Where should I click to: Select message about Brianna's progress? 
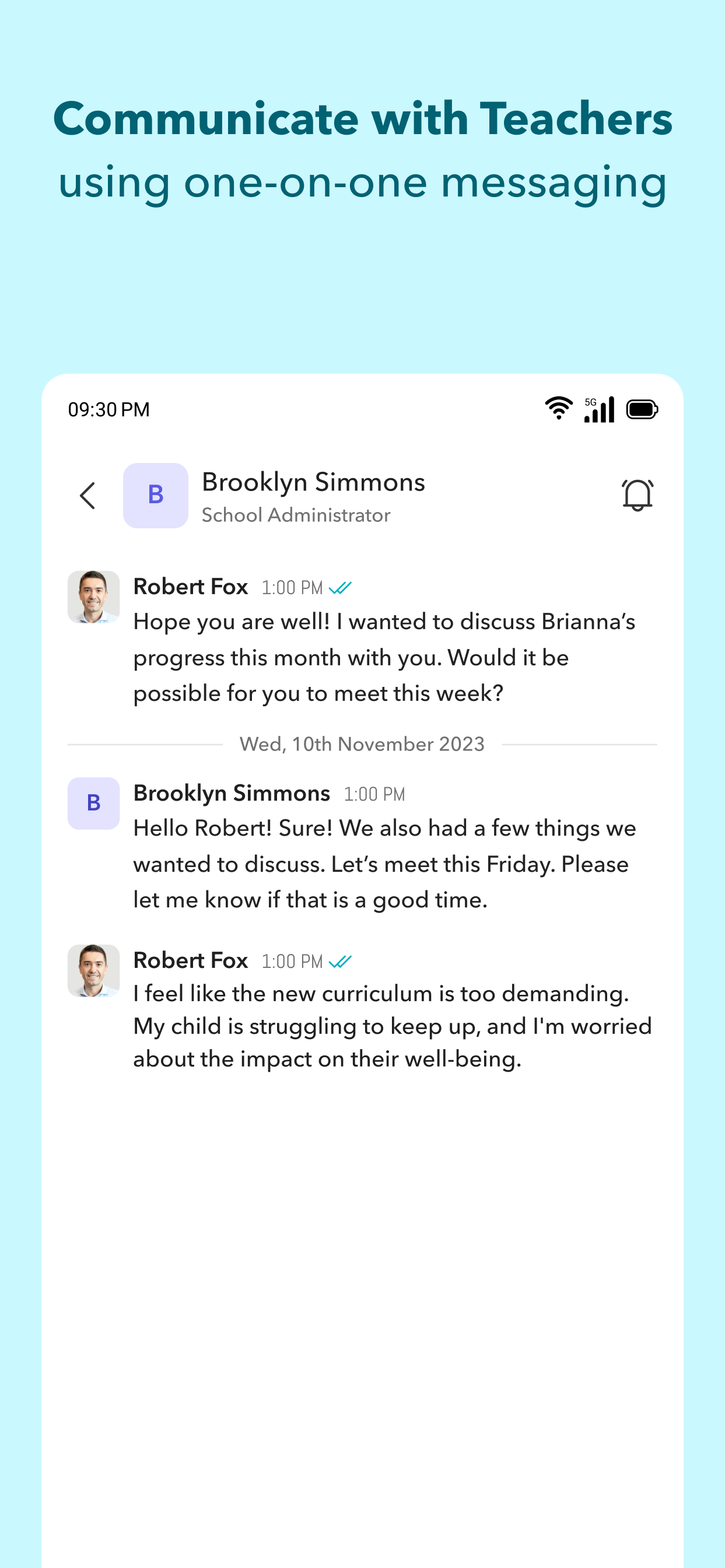coord(384,657)
